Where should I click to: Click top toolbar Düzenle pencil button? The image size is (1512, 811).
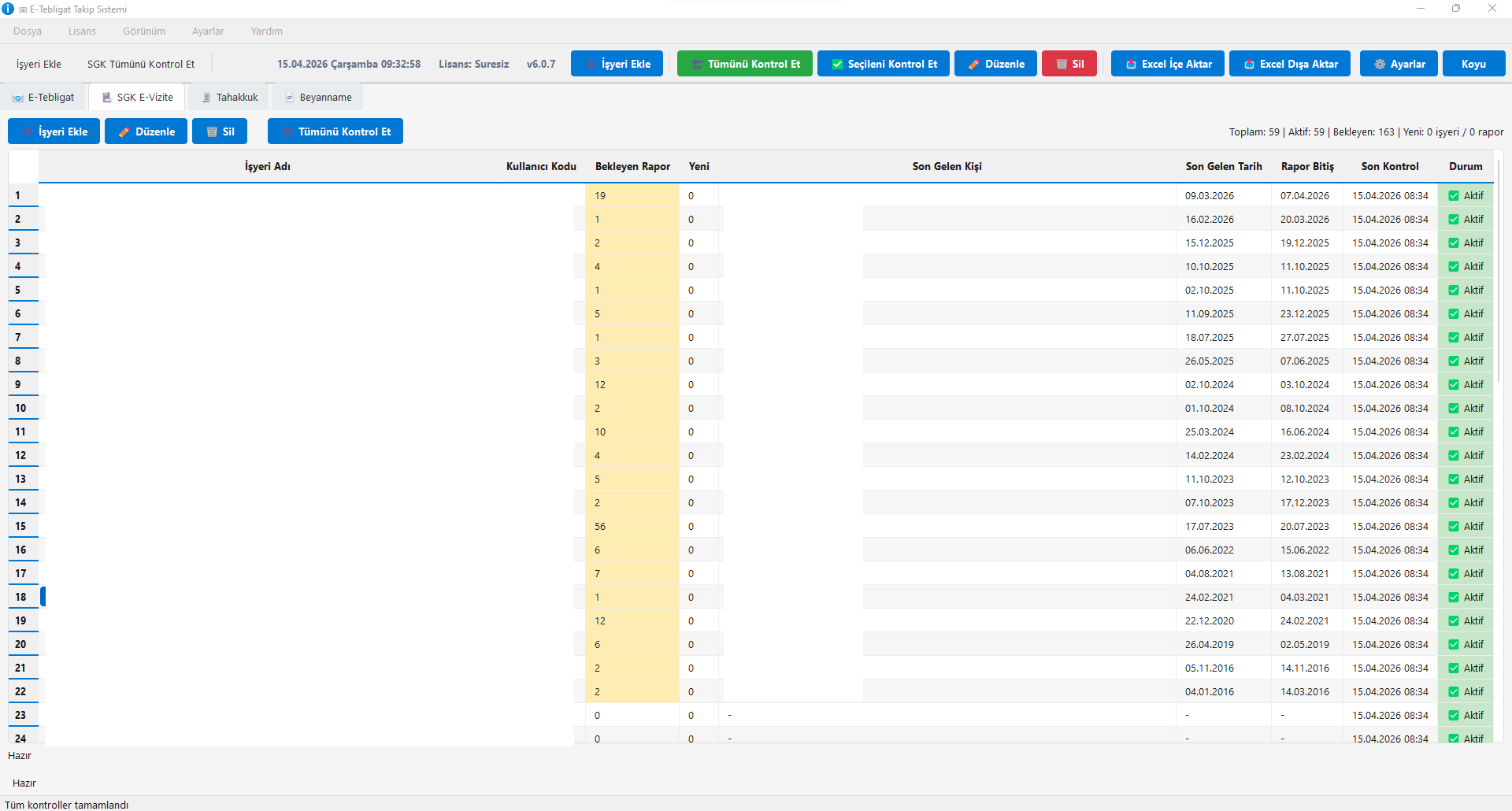pyautogui.click(x=995, y=64)
